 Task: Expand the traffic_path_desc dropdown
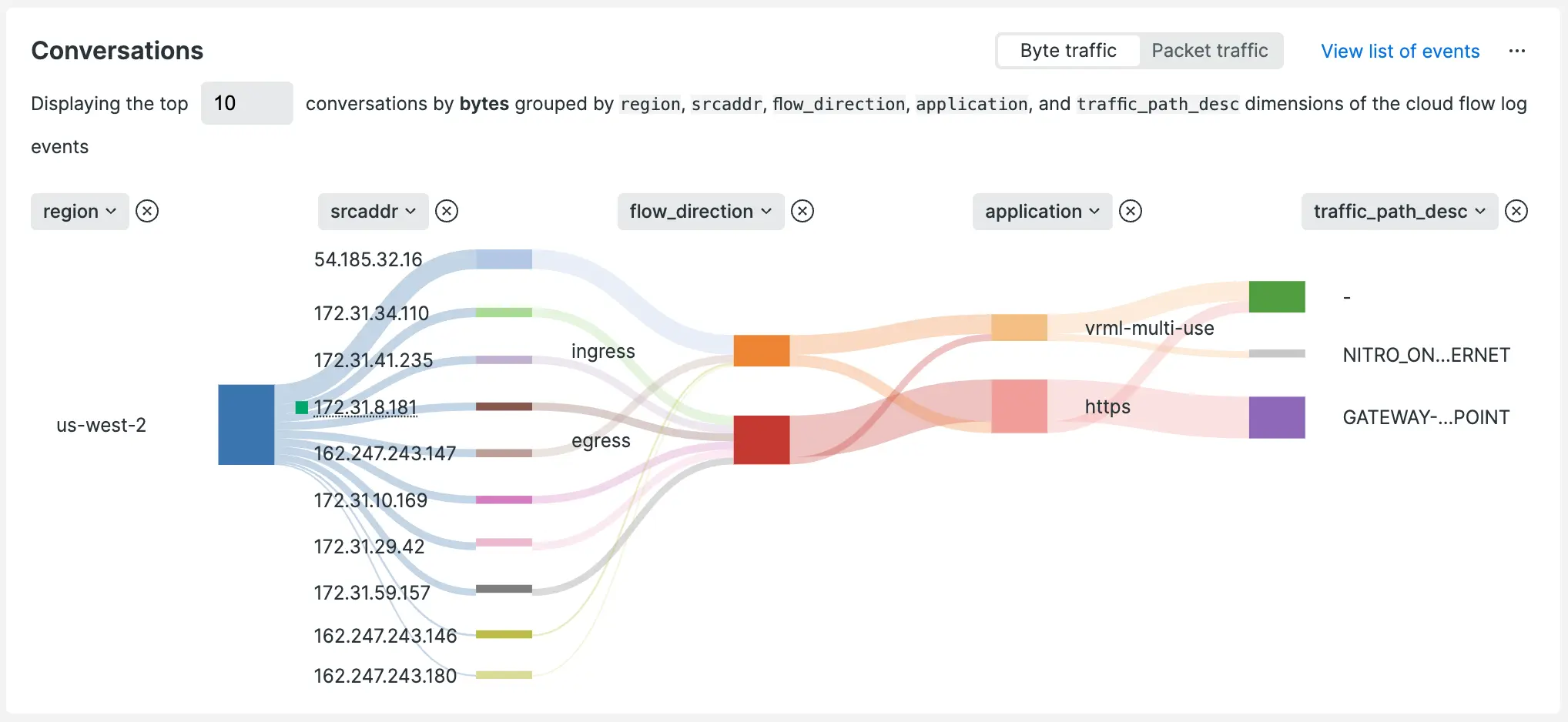pyautogui.click(x=1399, y=211)
